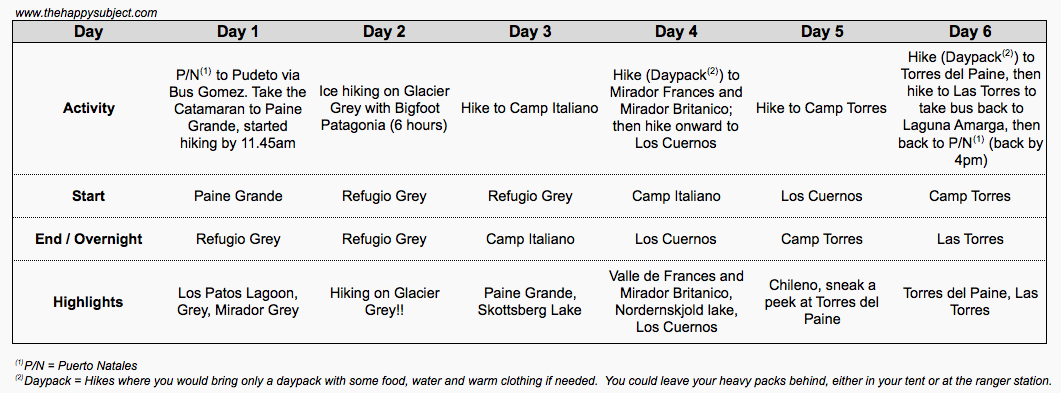
Task: Click the P/N = Puerto Natales footnote
Action: coord(76,366)
